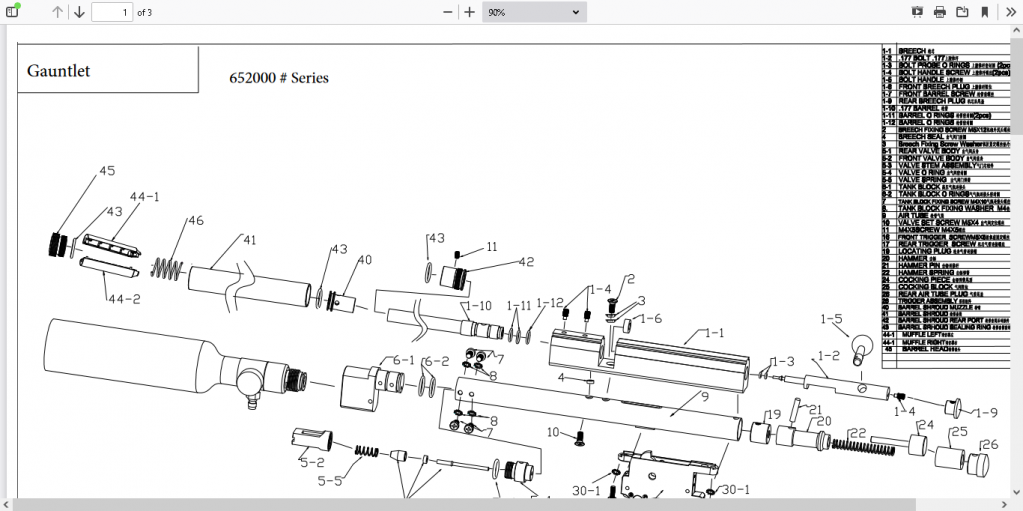Save the PDF file
1023x511 pixels.
962,12
